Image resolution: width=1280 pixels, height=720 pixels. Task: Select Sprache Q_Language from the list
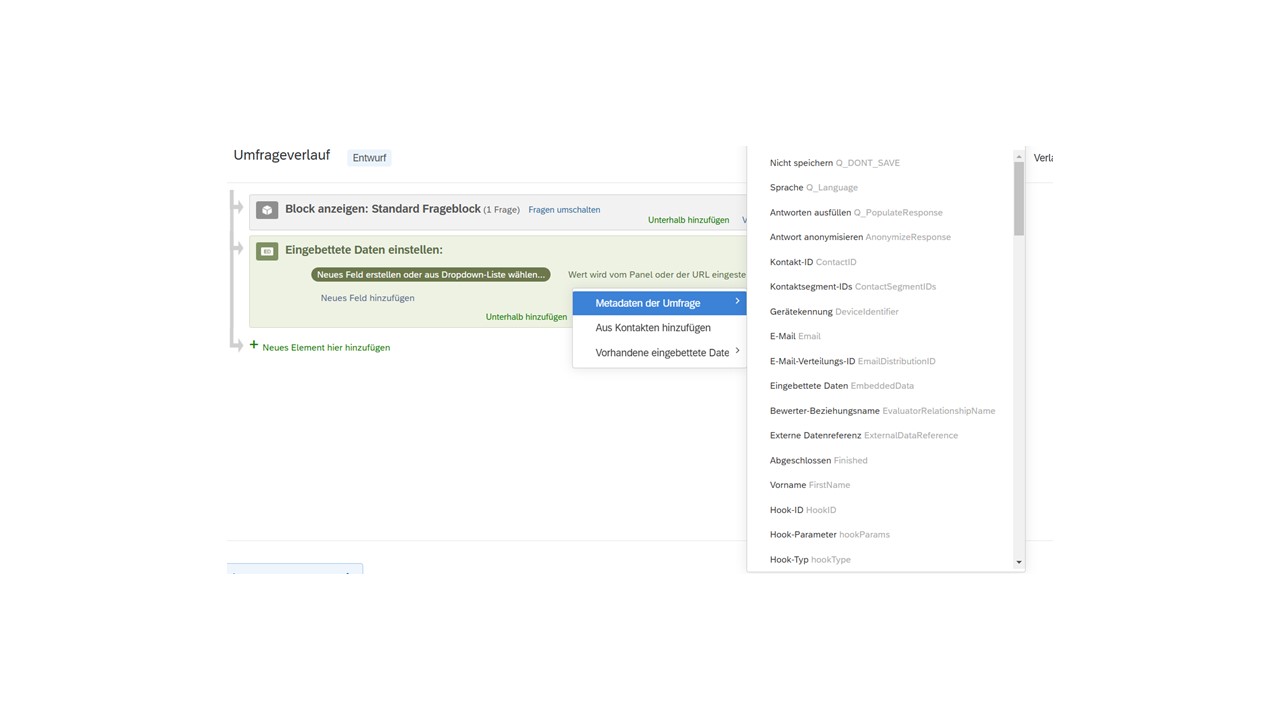point(813,188)
